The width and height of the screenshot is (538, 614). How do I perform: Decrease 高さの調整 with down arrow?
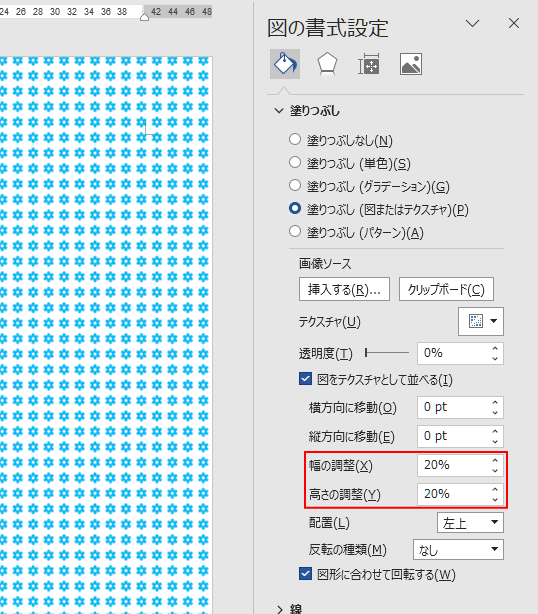pos(495,499)
